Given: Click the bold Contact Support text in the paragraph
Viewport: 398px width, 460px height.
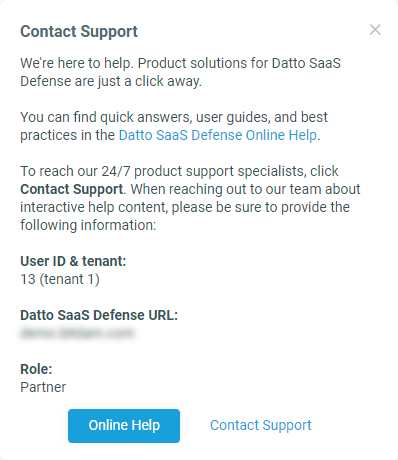Looking at the screenshot, I should (72, 189).
